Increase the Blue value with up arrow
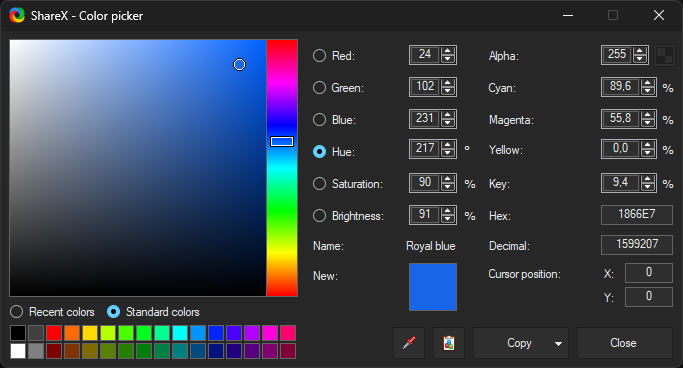The width and height of the screenshot is (683, 368). pyautogui.click(x=448, y=115)
